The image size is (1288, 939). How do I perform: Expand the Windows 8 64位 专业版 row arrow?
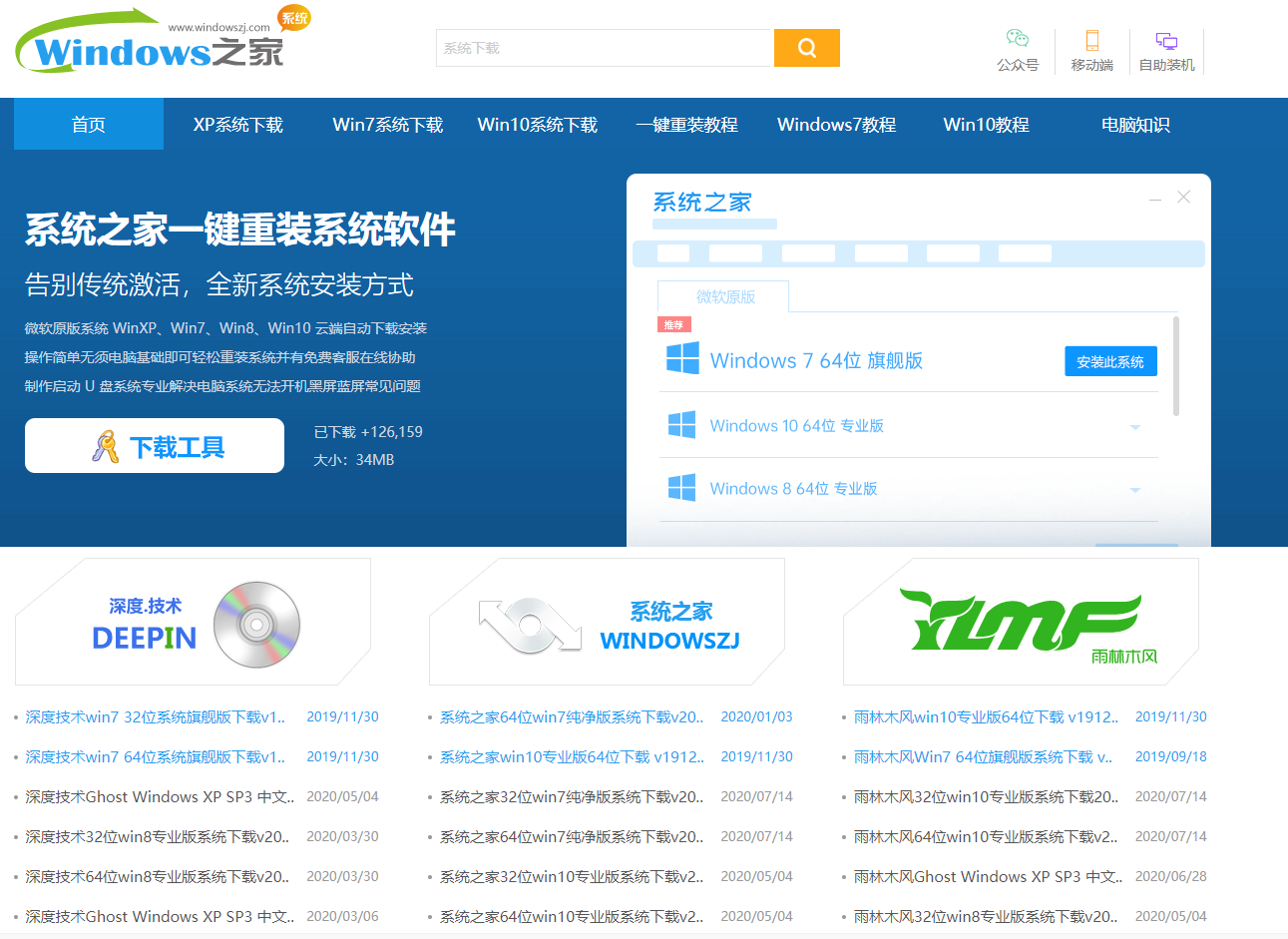(1134, 490)
